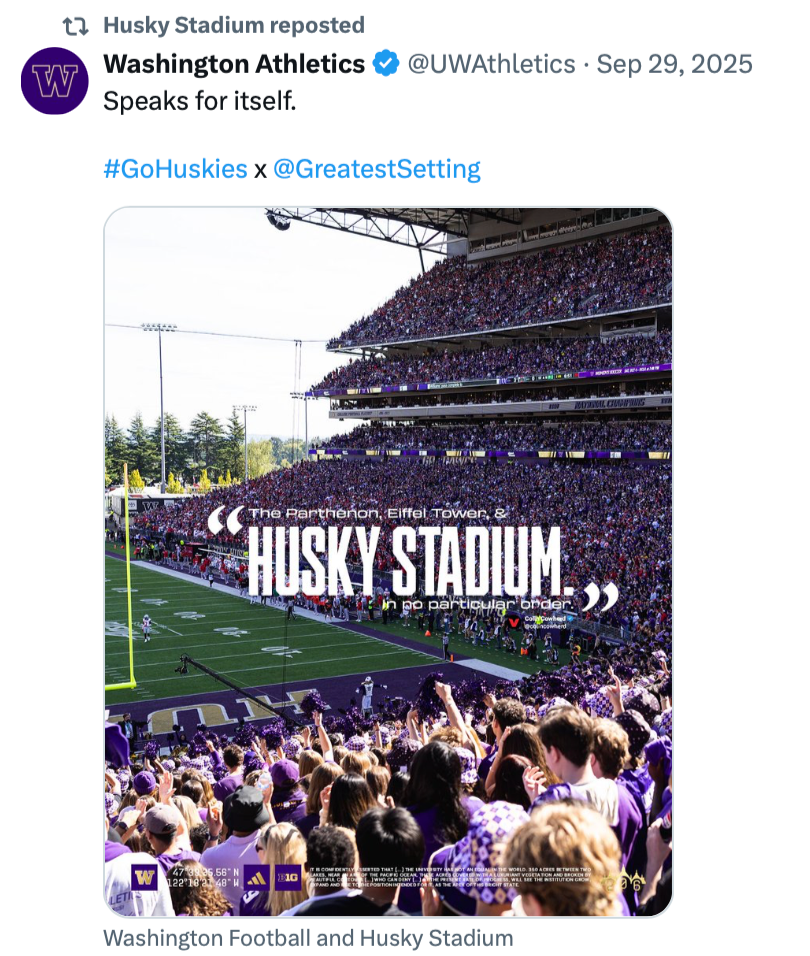810x956 pixels.
Task: Open the "Husky Stadium reposted" link
Action: (x=234, y=25)
